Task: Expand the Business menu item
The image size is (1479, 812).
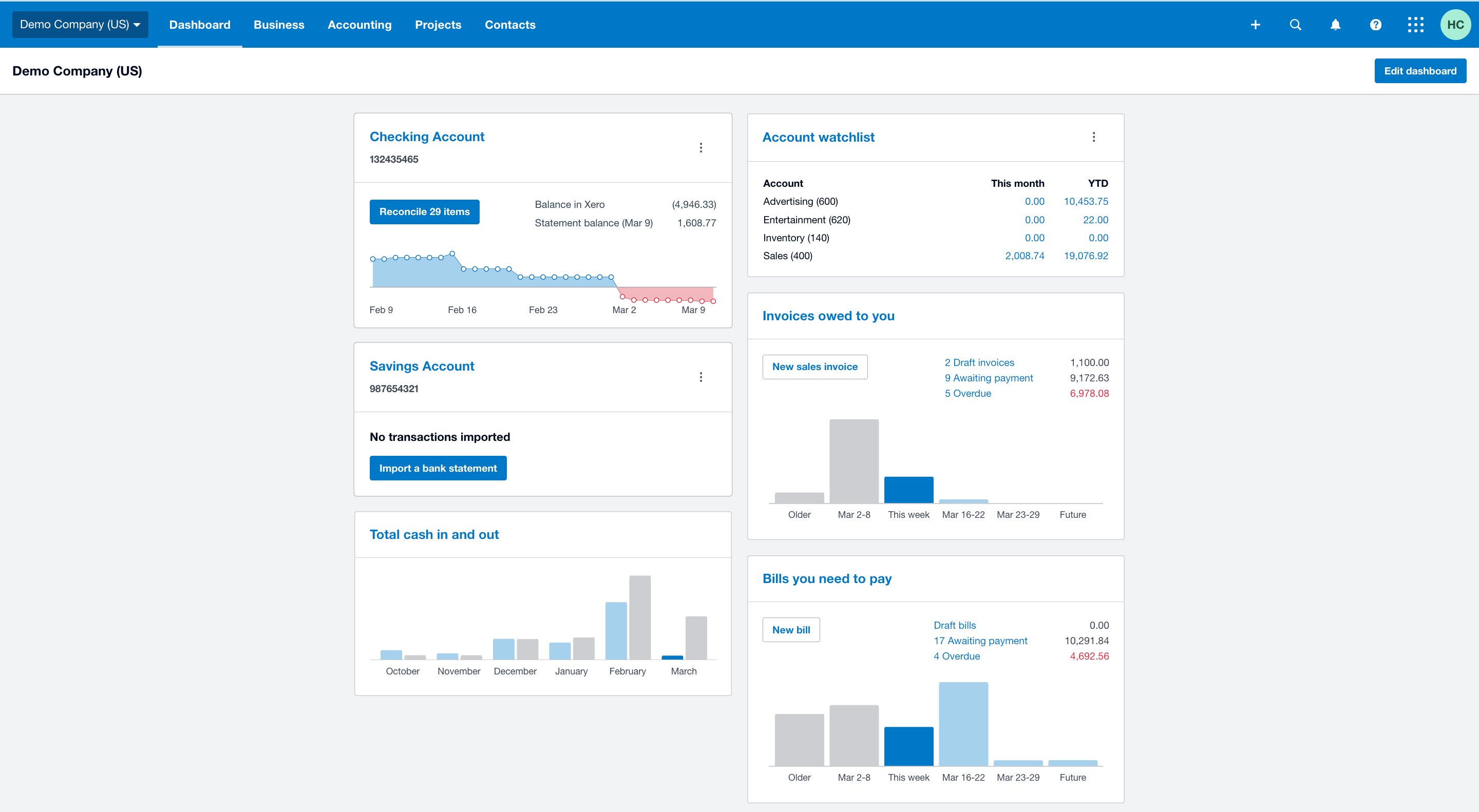Action: pos(278,24)
